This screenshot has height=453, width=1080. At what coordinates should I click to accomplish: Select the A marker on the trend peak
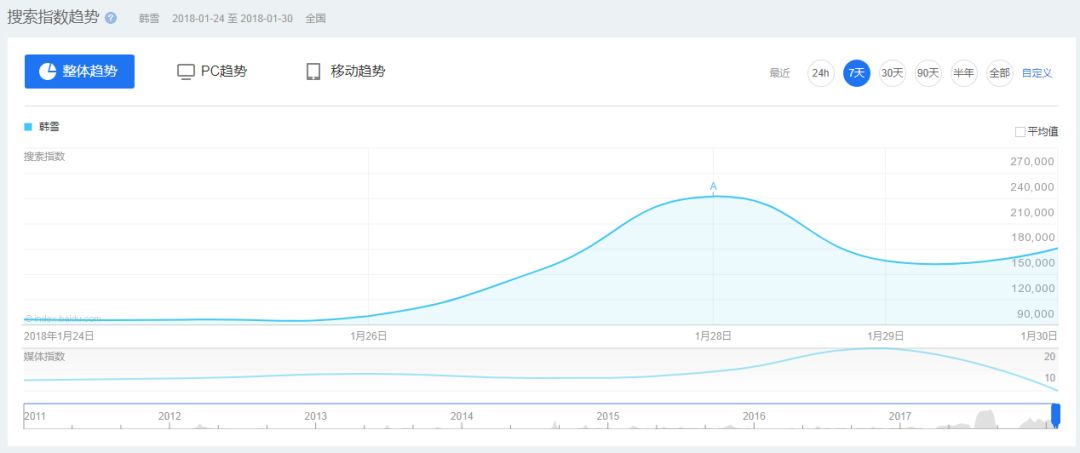pyautogui.click(x=713, y=187)
